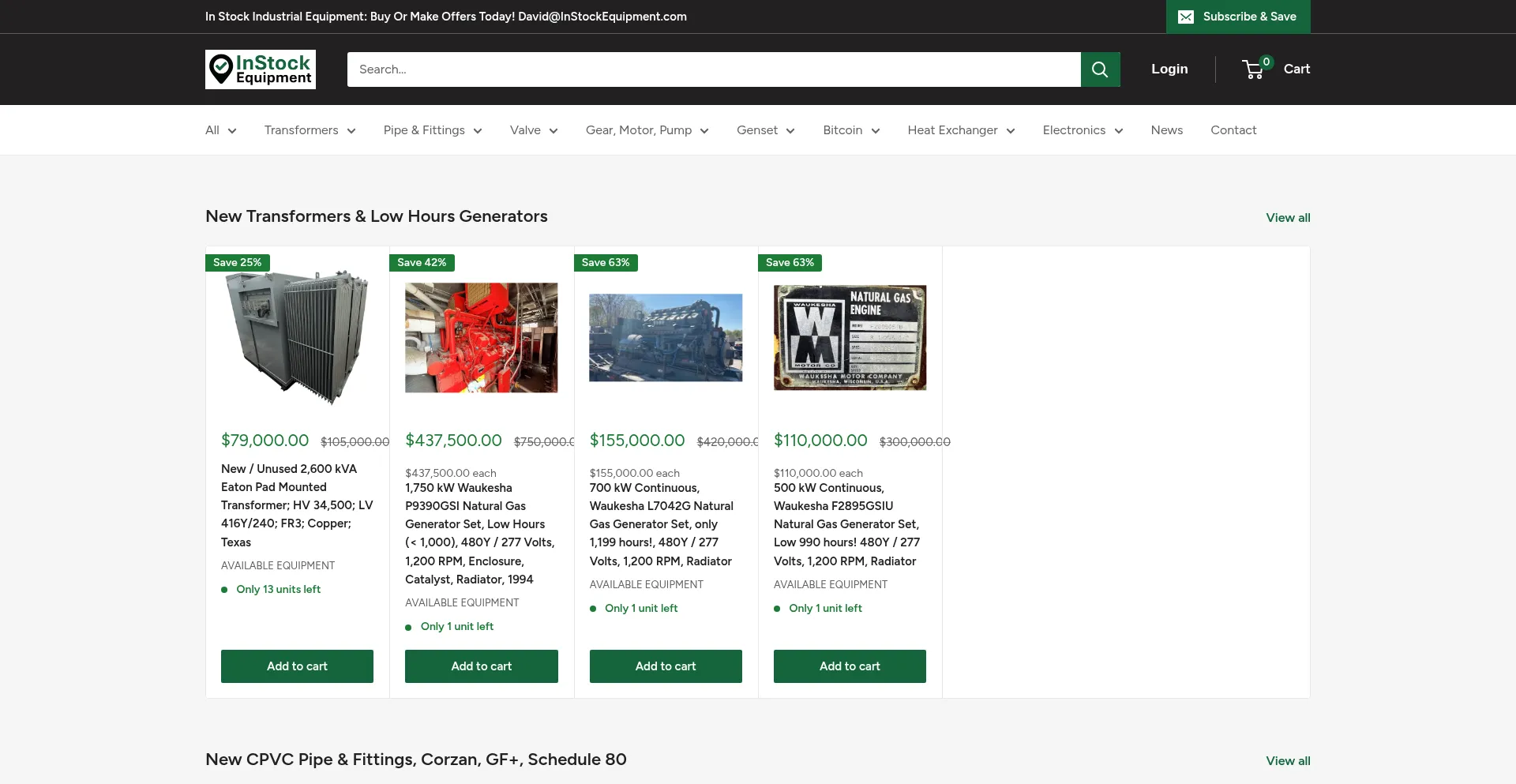Click the green search magnifier button
1516x784 pixels.
point(1100,69)
